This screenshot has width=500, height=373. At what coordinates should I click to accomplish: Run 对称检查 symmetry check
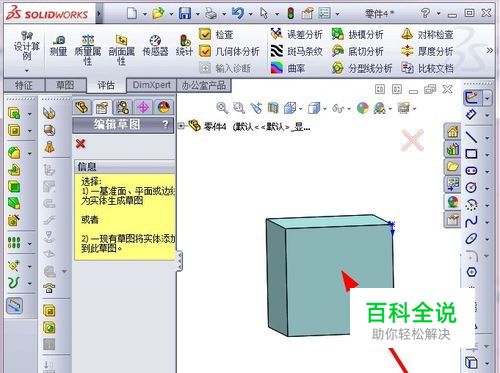427,34
